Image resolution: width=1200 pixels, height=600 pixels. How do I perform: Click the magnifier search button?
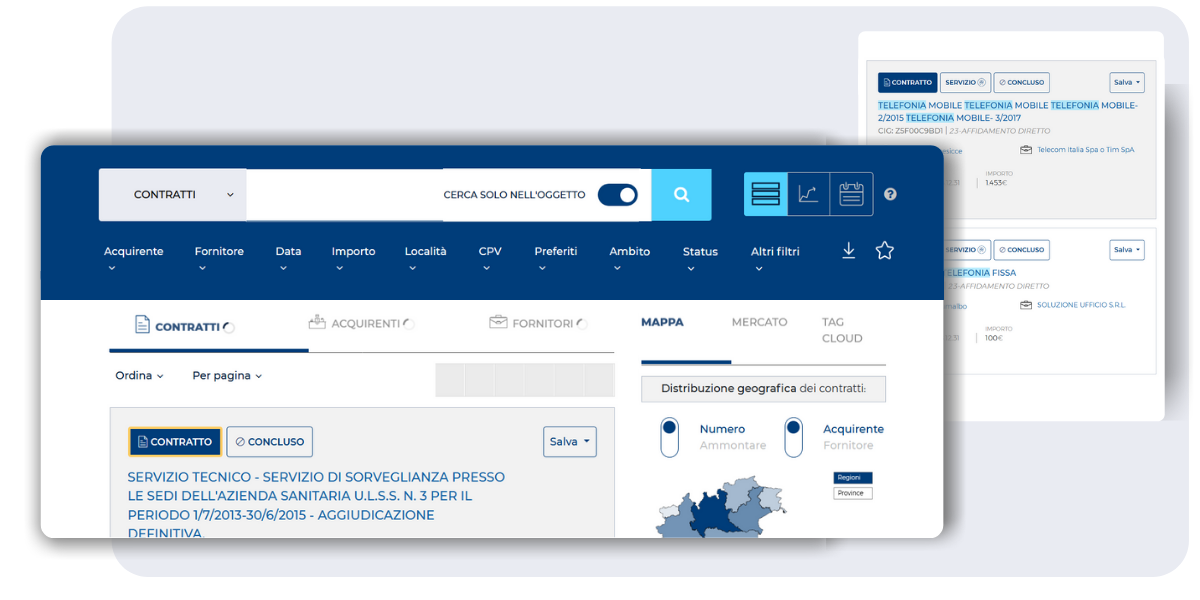681,195
